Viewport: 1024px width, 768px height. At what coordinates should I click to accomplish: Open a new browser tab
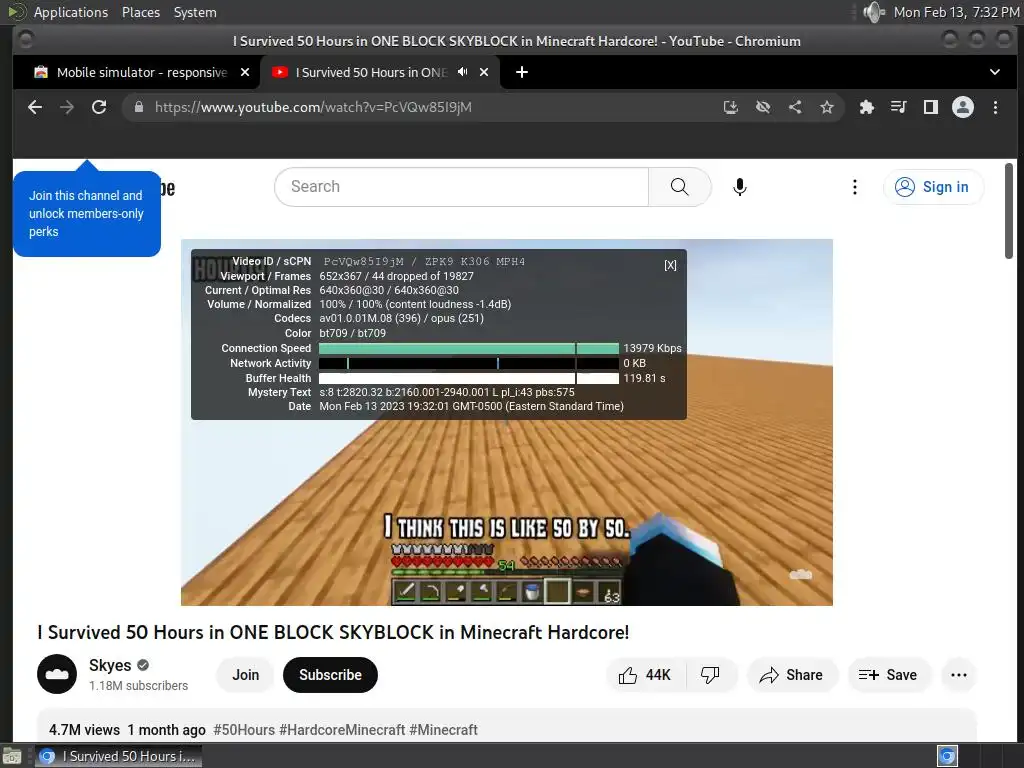click(x=522, y=72)
